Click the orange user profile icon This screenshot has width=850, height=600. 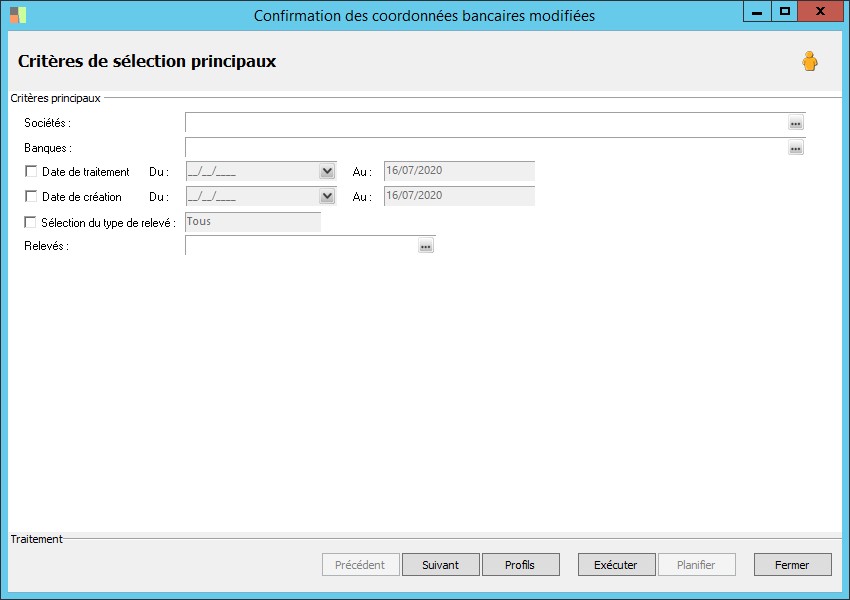810,61
